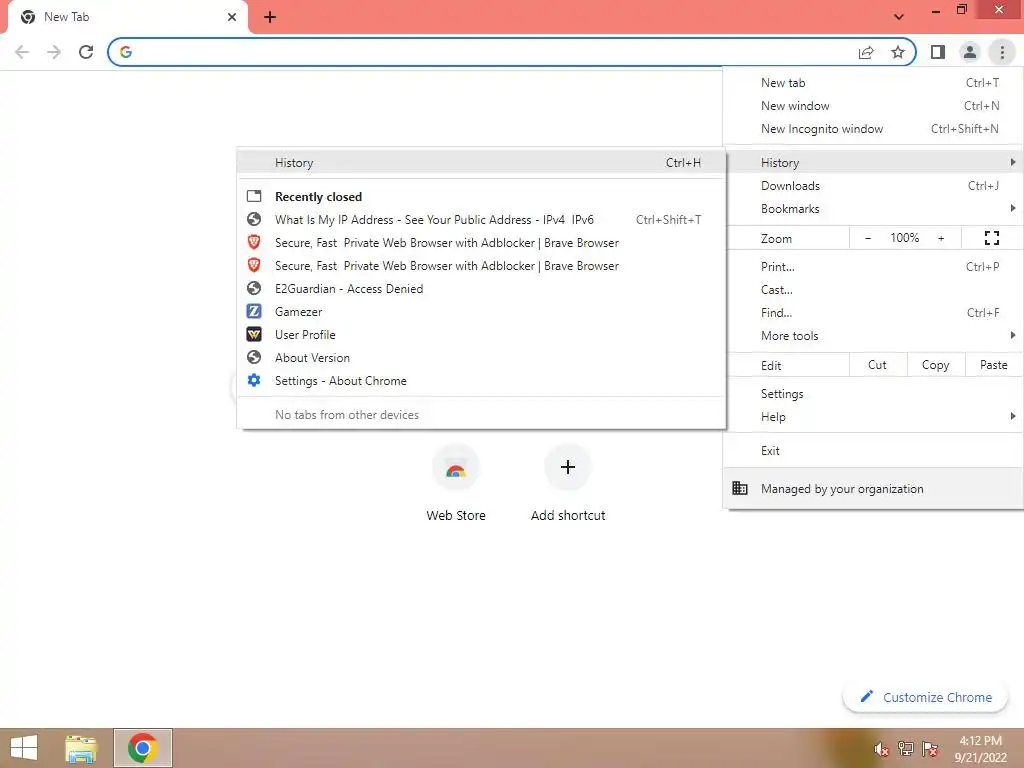Open Settings from Chrome menu

[873, 394]
